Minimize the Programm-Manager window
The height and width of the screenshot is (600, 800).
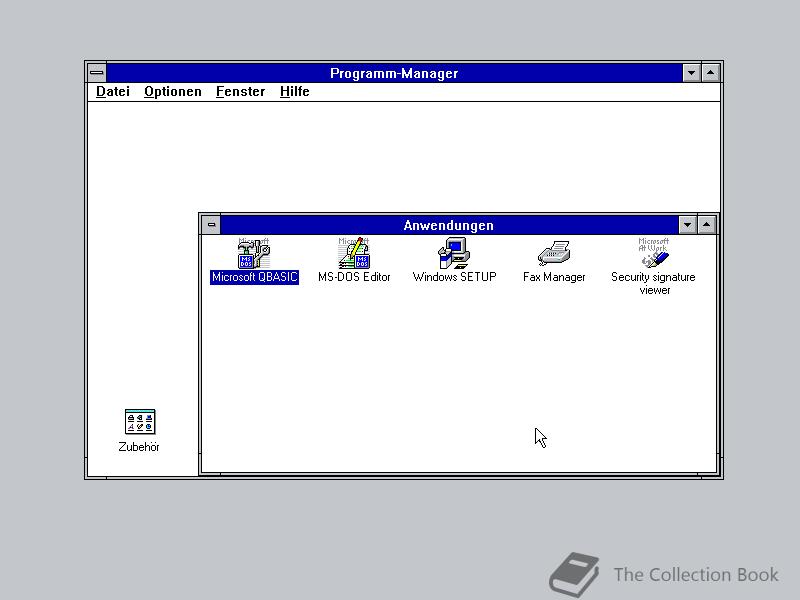(691, 73)
